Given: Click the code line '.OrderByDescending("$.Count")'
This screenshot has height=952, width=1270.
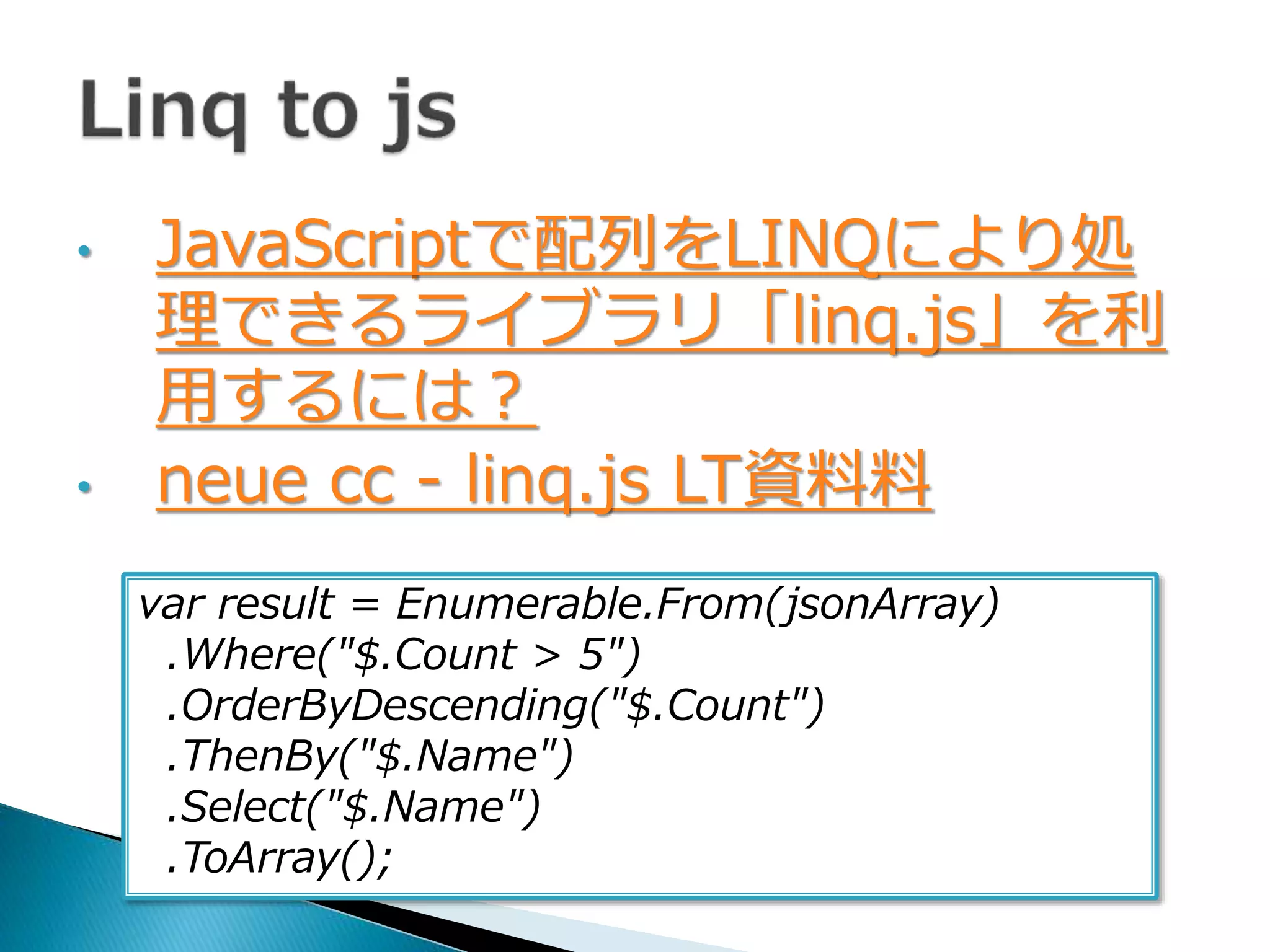Looking at the screenshot, I should (495, 706).
